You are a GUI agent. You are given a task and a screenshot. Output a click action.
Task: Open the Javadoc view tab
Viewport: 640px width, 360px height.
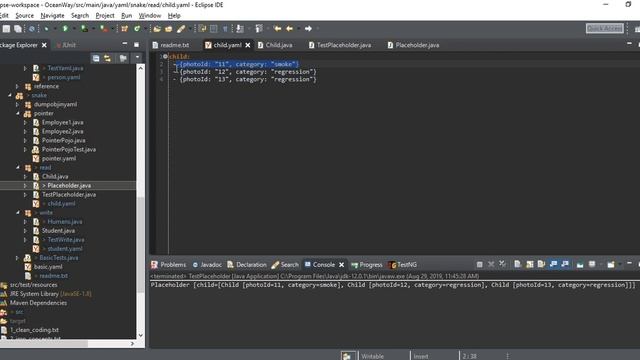[x=207, y=264]
